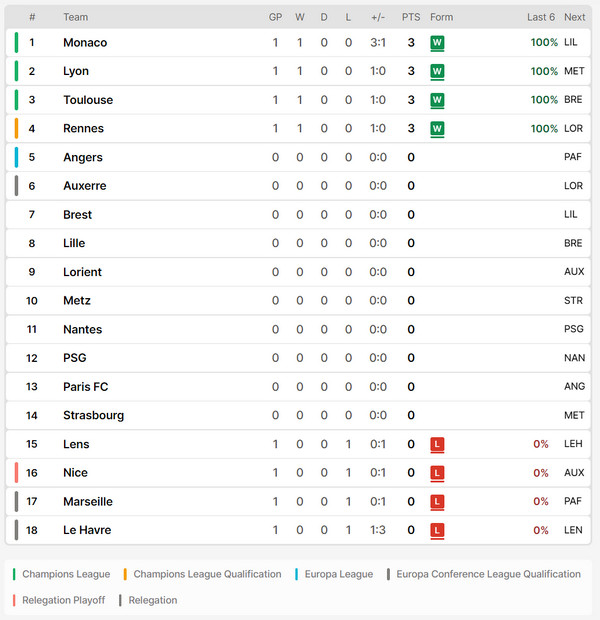Open the PSG team page
The image size is (600, 620).
[75, 358]
